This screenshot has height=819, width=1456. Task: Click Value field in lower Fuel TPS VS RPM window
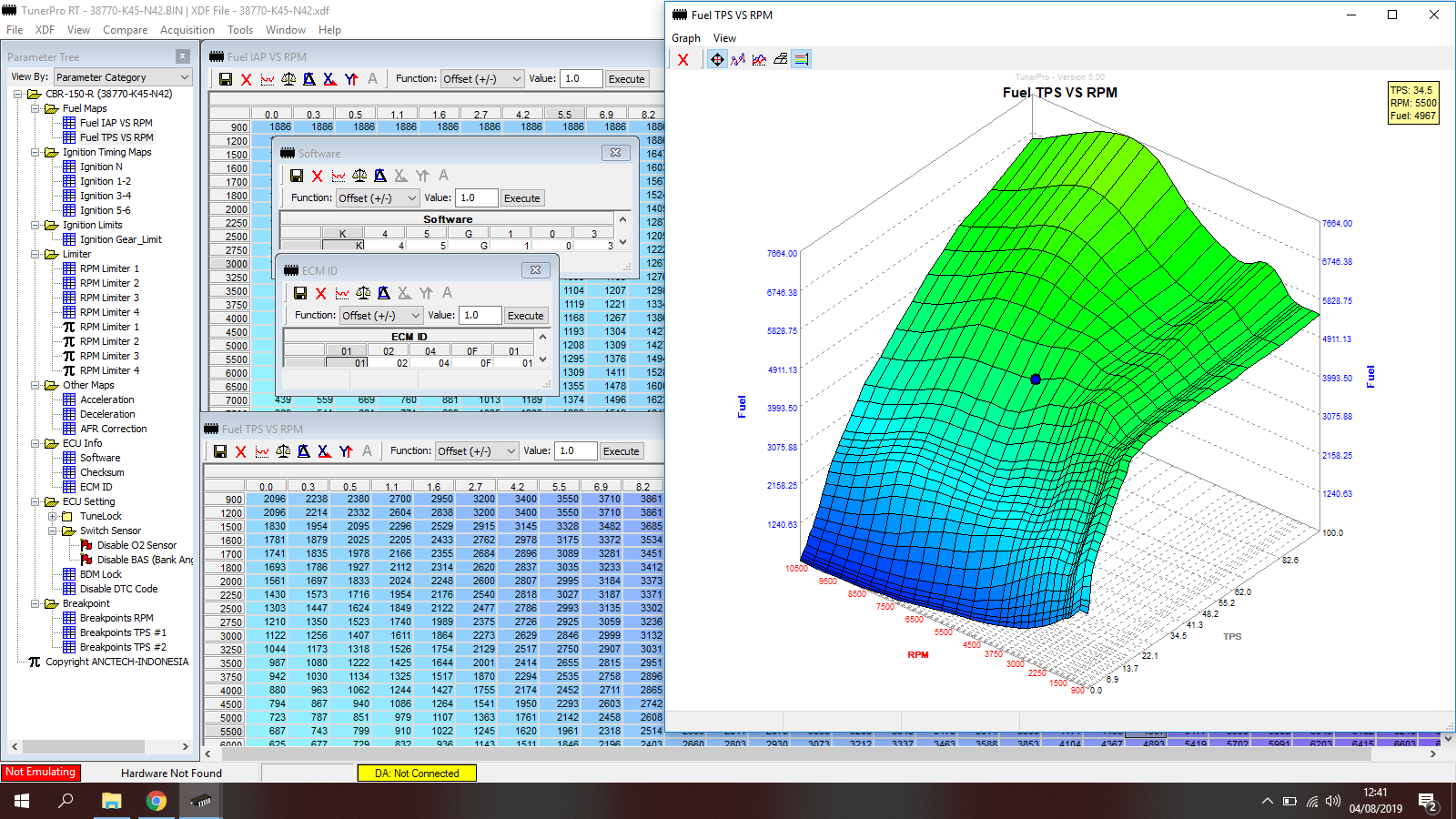click(x=575, y=451)
